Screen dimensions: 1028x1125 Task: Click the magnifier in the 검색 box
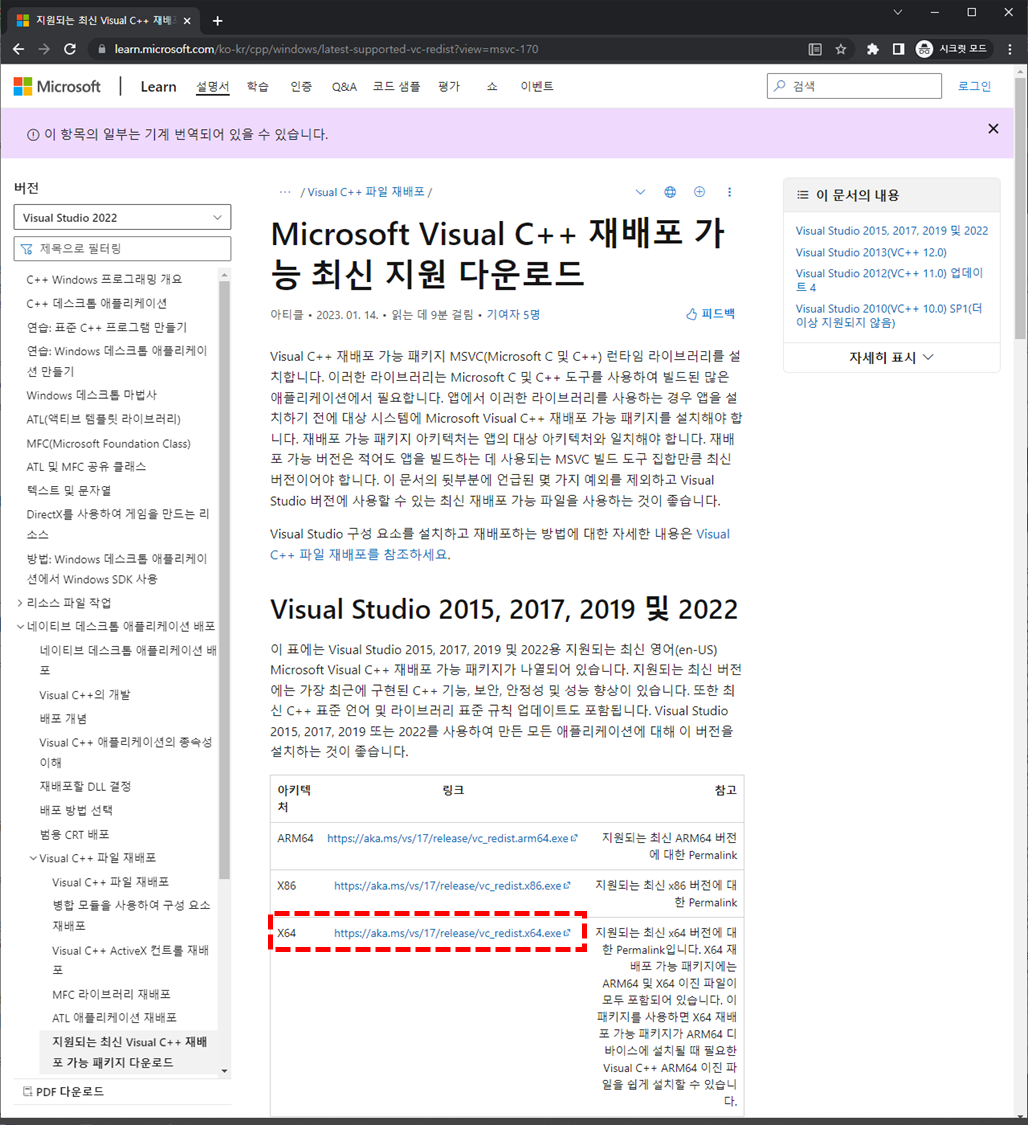(x=779, y=86)
